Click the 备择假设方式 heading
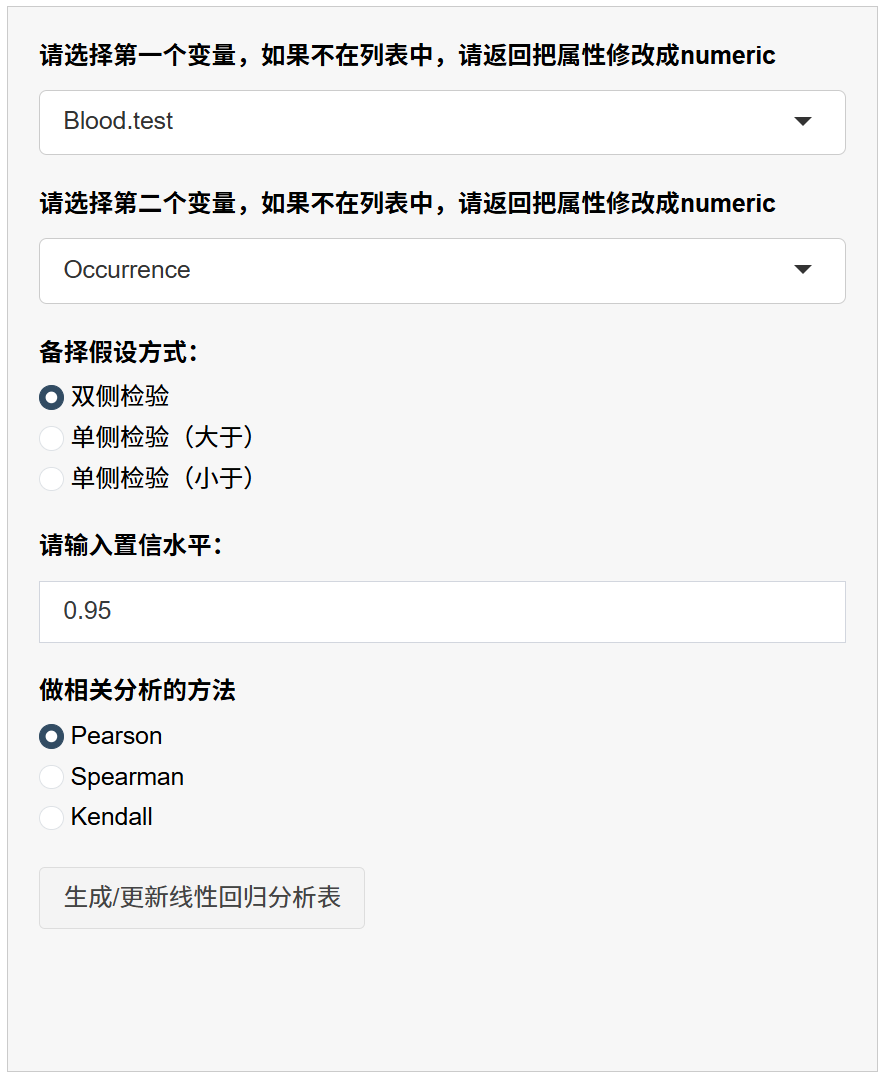Screen dimensions: 894x1086 pyautogui.click(x=119, y=352)
